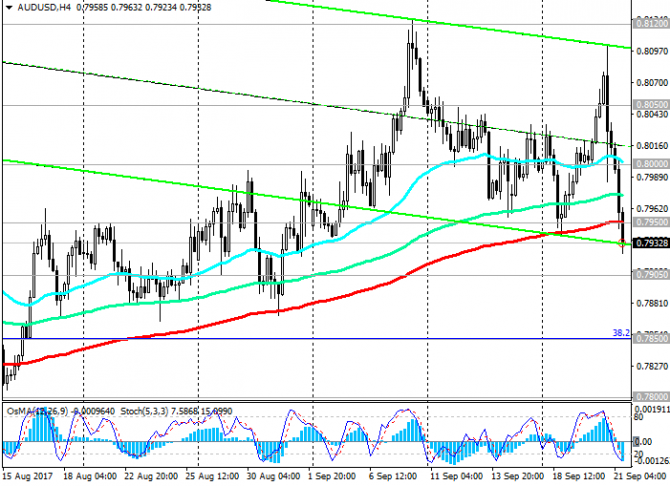The width and height of the screenshot is (670, 486).
Task: Click the 25 Aug 12:00 time label
Action: [212, 476]
